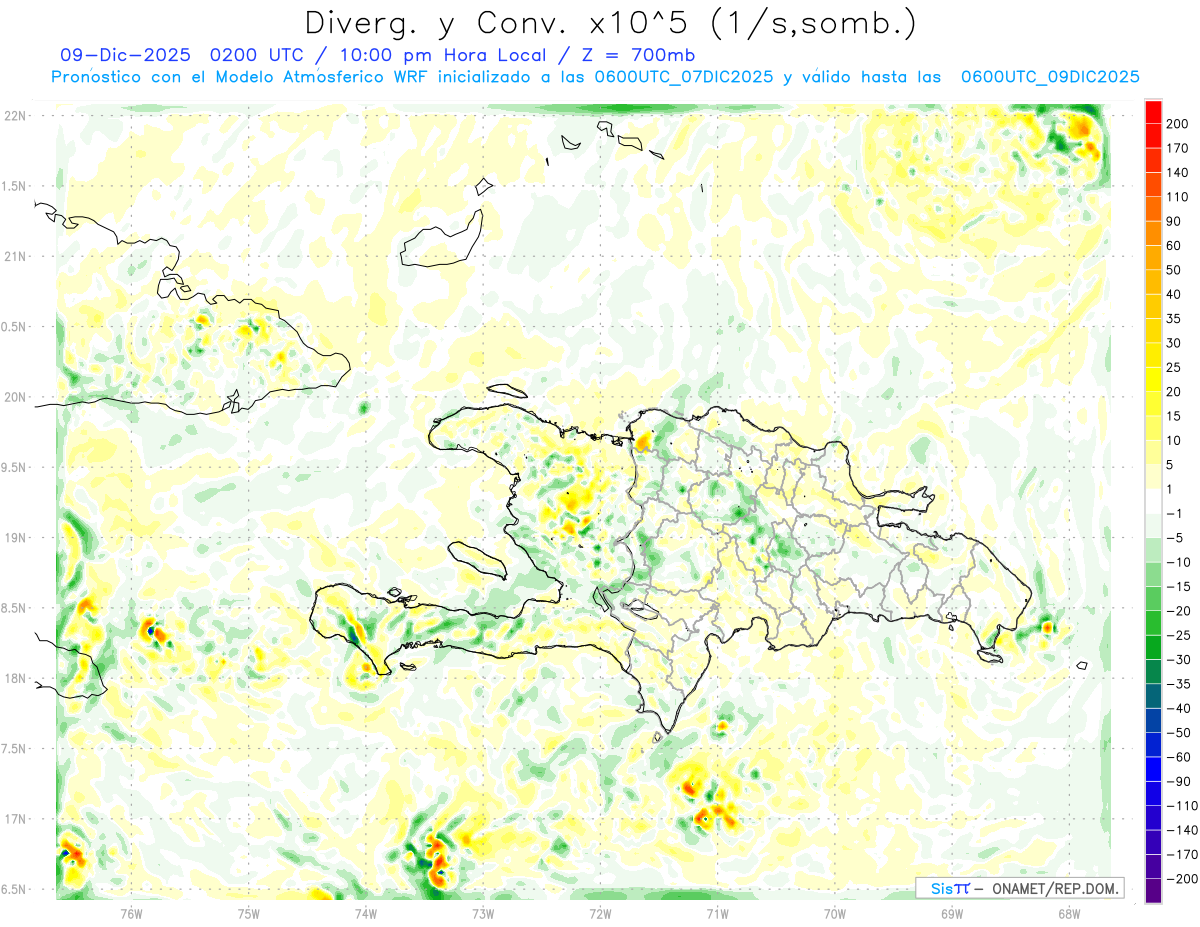The width and height of the screenshot is (1200, 927).
Task: Click the white colorbar swatch between 1 and -1
Action: (1153, 501)
